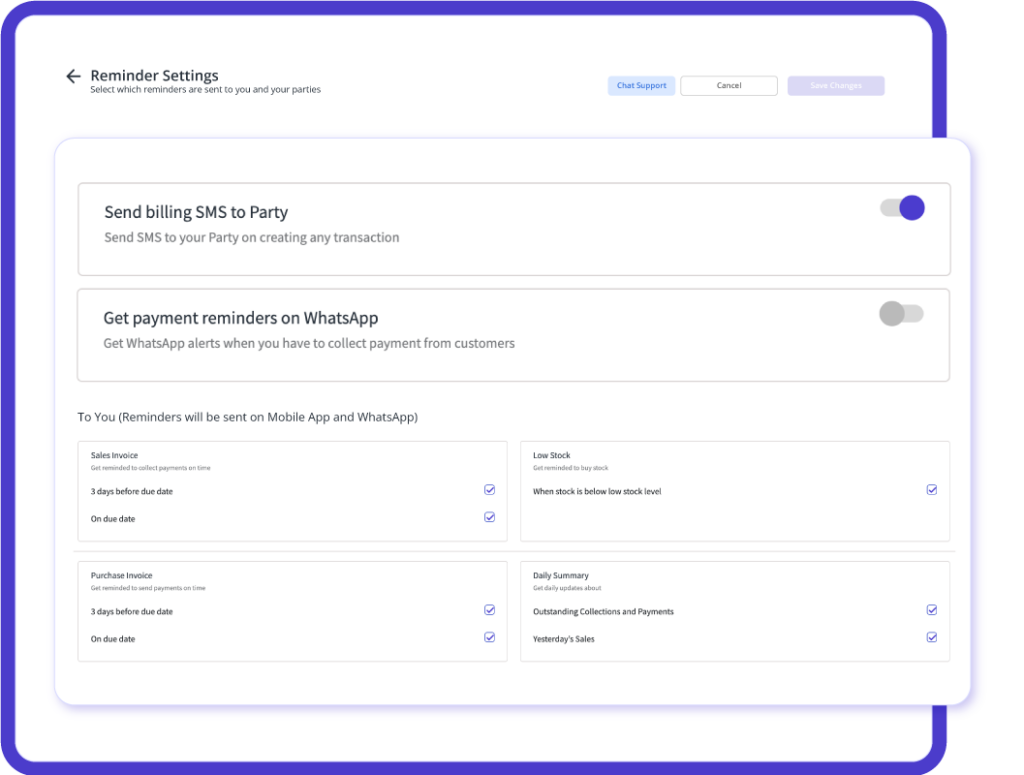
Task: Click the Reminder Settings heading
Action: coord(154,75)
